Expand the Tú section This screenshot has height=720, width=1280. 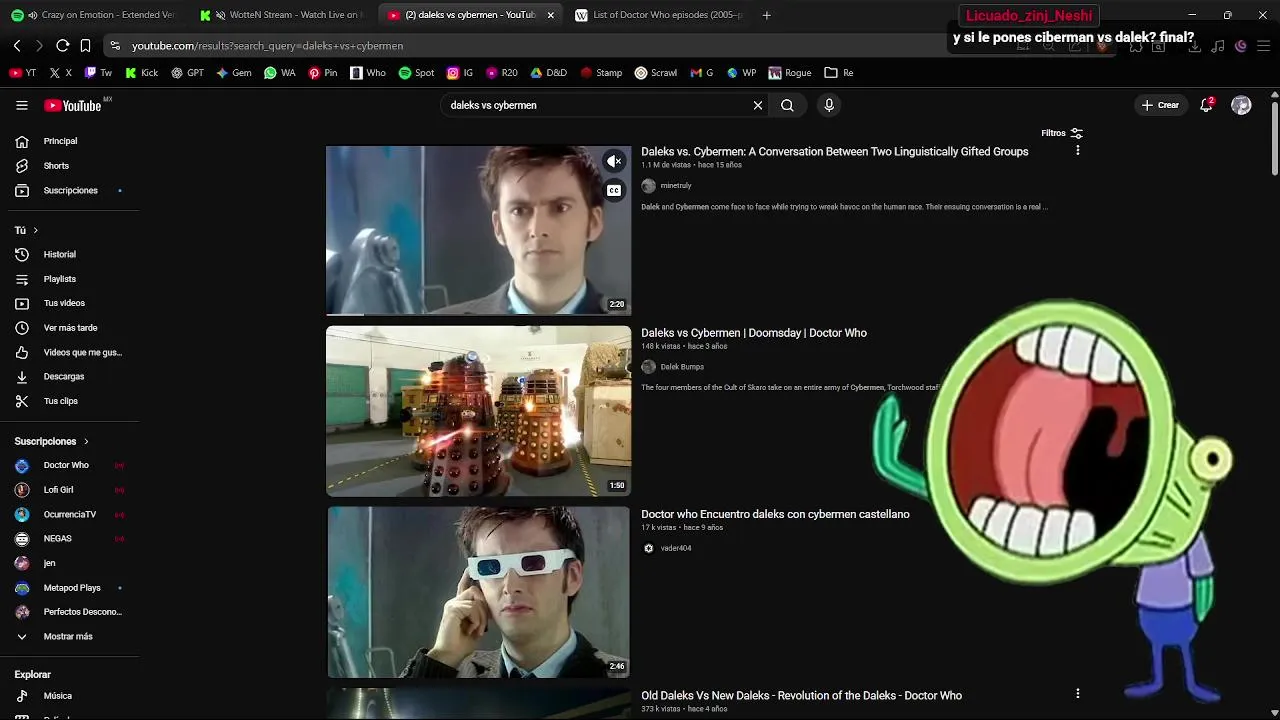(x=26, y=230)
